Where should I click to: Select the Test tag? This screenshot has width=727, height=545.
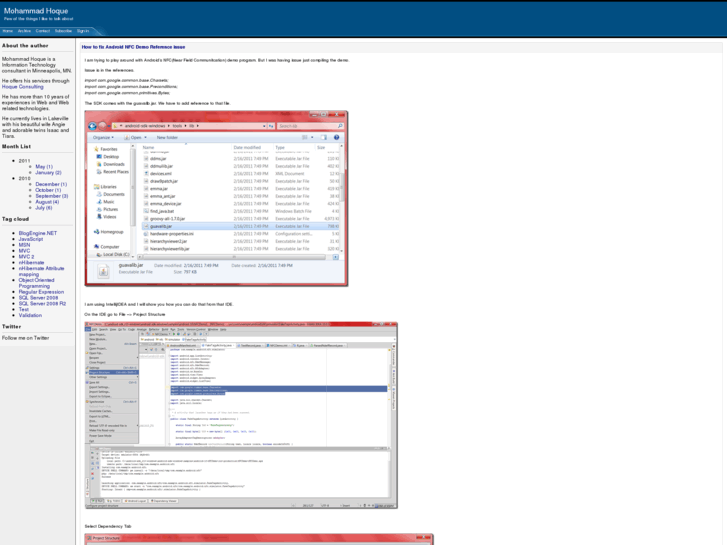[24, 309]
